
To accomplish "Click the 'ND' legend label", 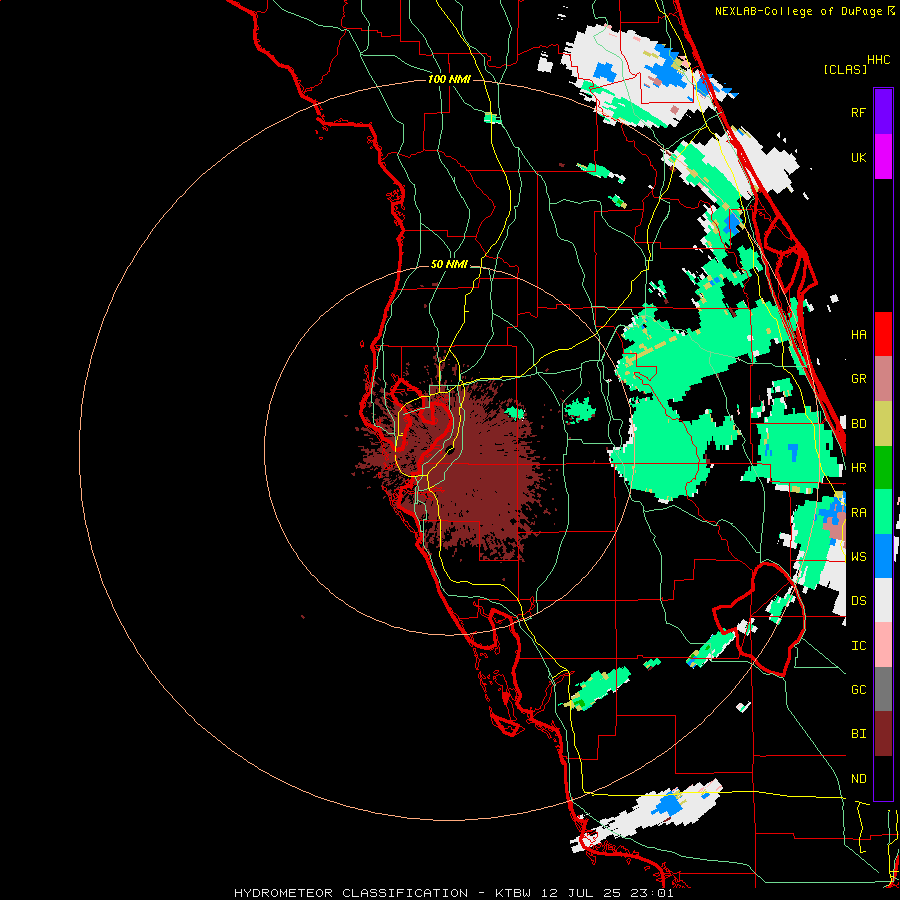I will click(x=858, y=778).
